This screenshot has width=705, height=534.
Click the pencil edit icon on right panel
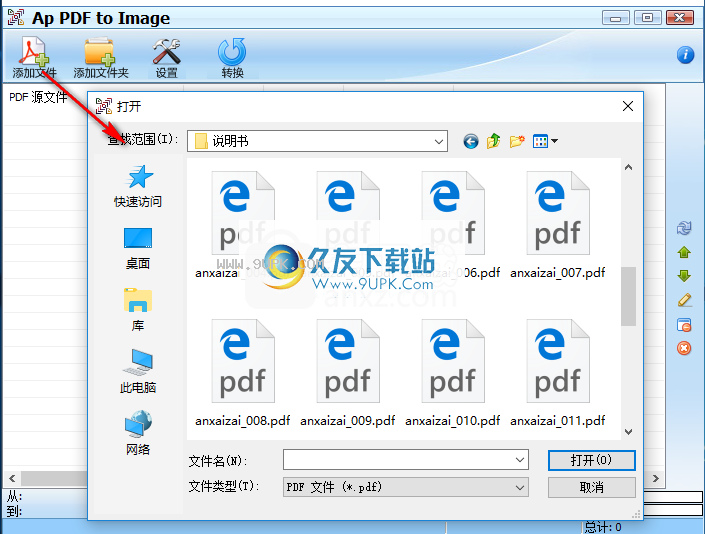pyautogui.click(x=684, y=300)
